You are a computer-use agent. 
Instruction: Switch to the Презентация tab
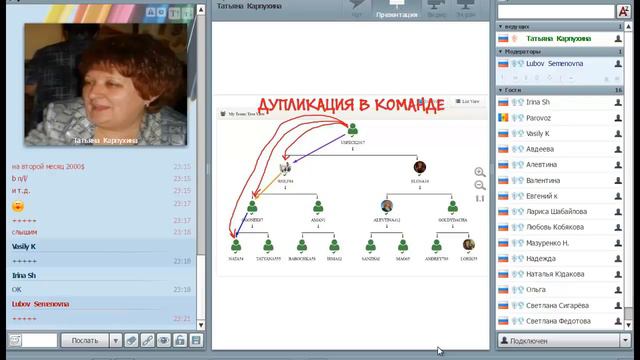click(396, 9)
